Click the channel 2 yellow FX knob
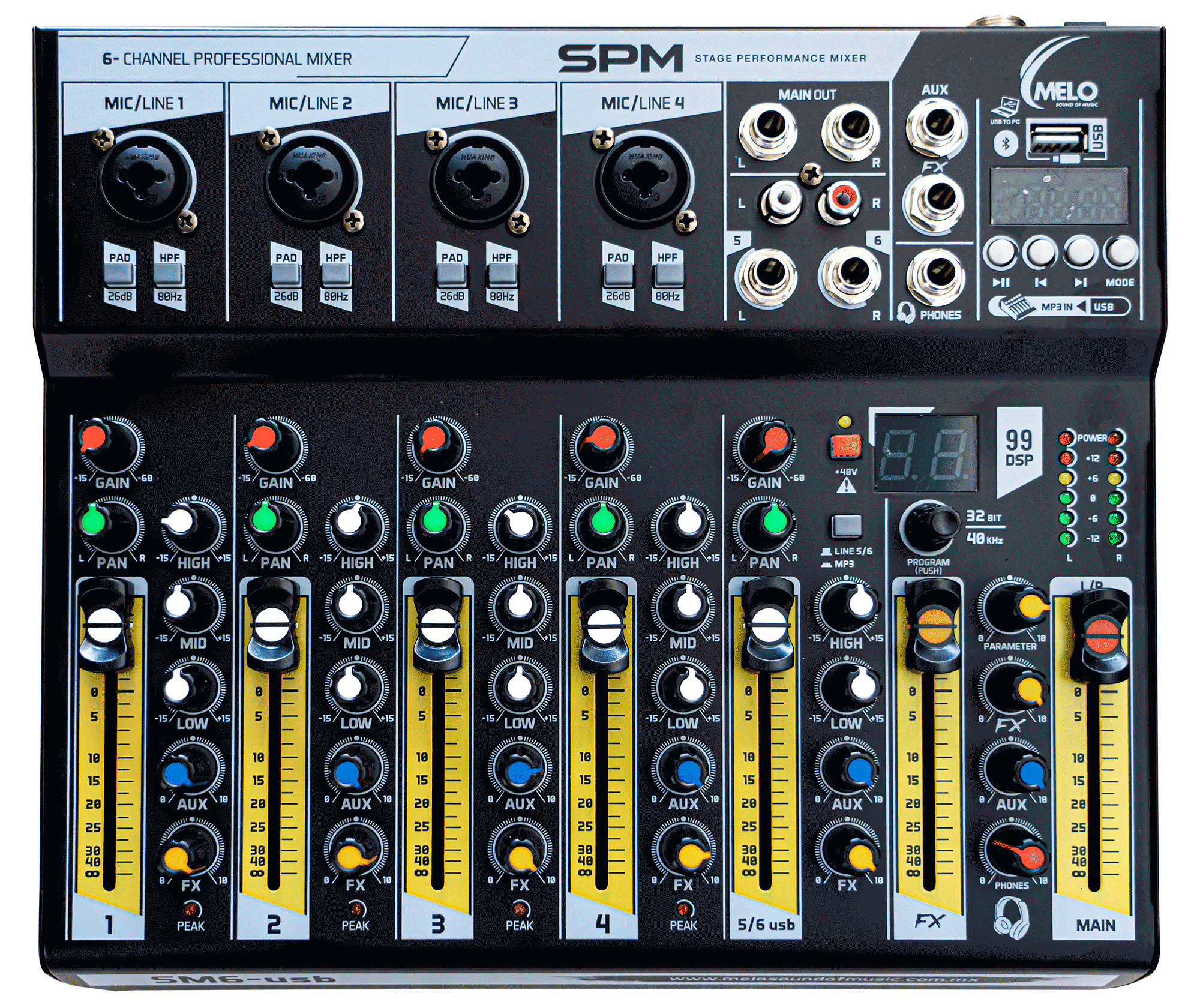The width and height of the screenshot is (1200, 1008). point(355,851)
